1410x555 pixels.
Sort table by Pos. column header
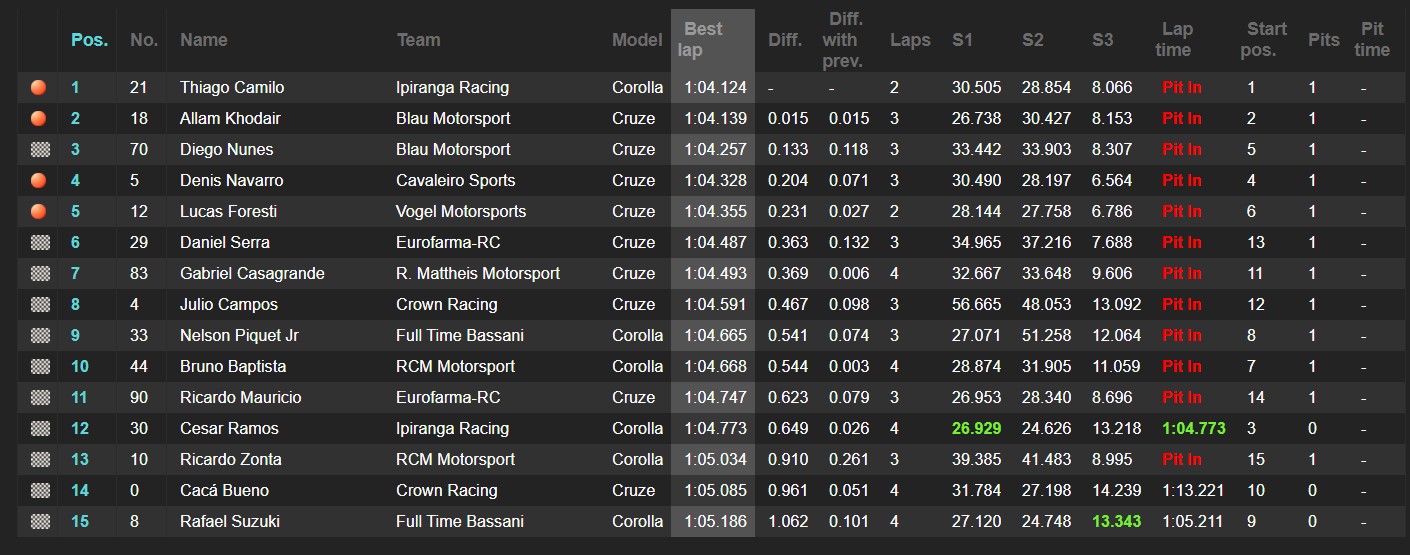(x=90, y=40)
